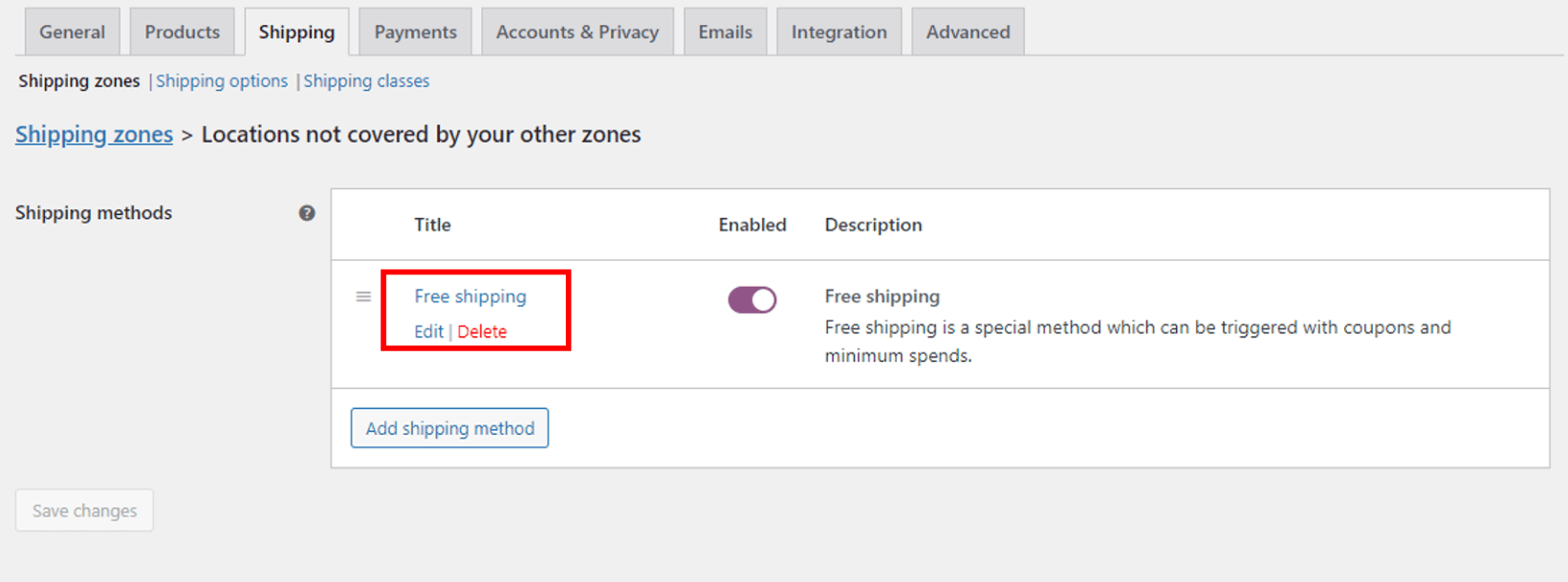Open the Accounts & Privacy tab
Screen dimensions: 1568x582
(x=577, y=31)
